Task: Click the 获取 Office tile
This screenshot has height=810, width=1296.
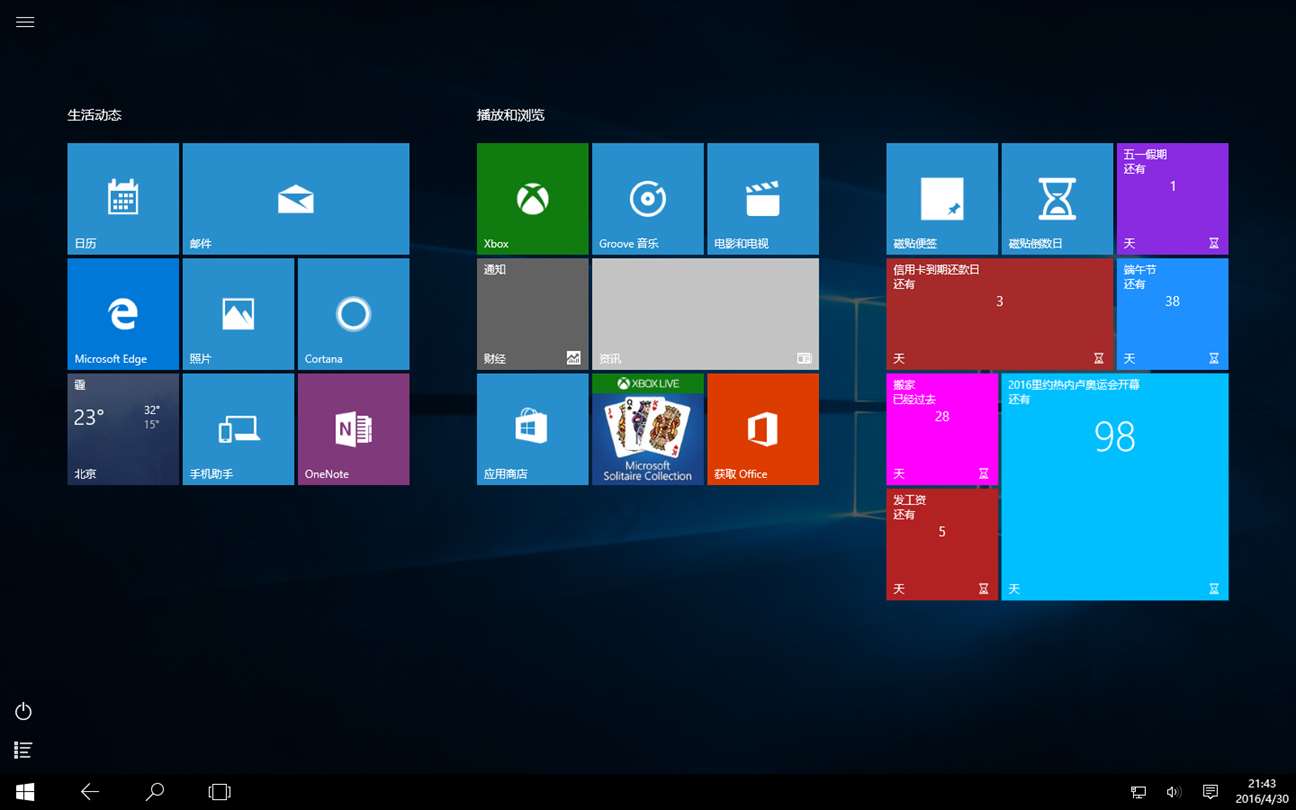Action: 763,429
